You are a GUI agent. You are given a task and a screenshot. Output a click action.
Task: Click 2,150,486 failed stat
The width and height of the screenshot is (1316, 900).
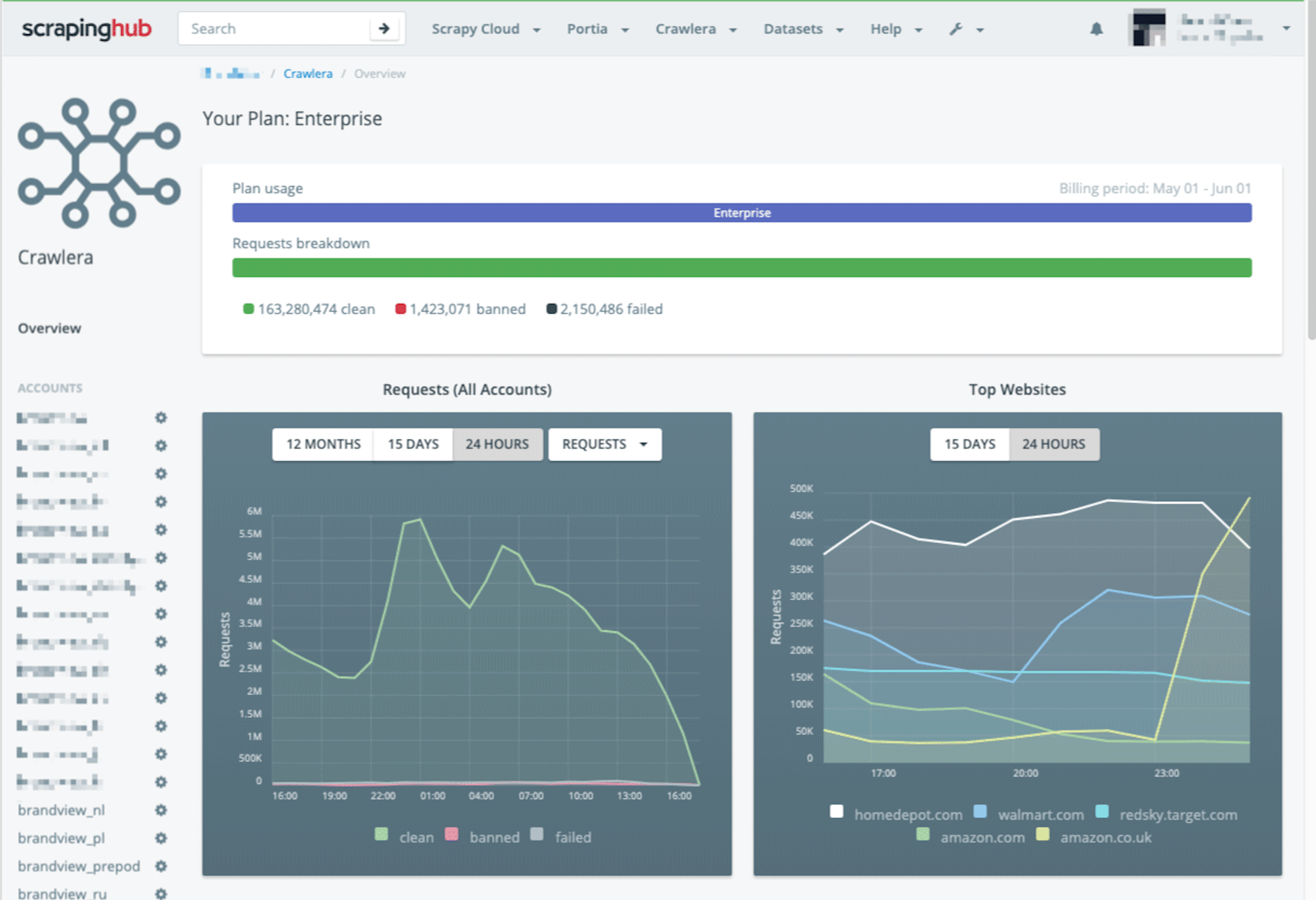(605, 309)
